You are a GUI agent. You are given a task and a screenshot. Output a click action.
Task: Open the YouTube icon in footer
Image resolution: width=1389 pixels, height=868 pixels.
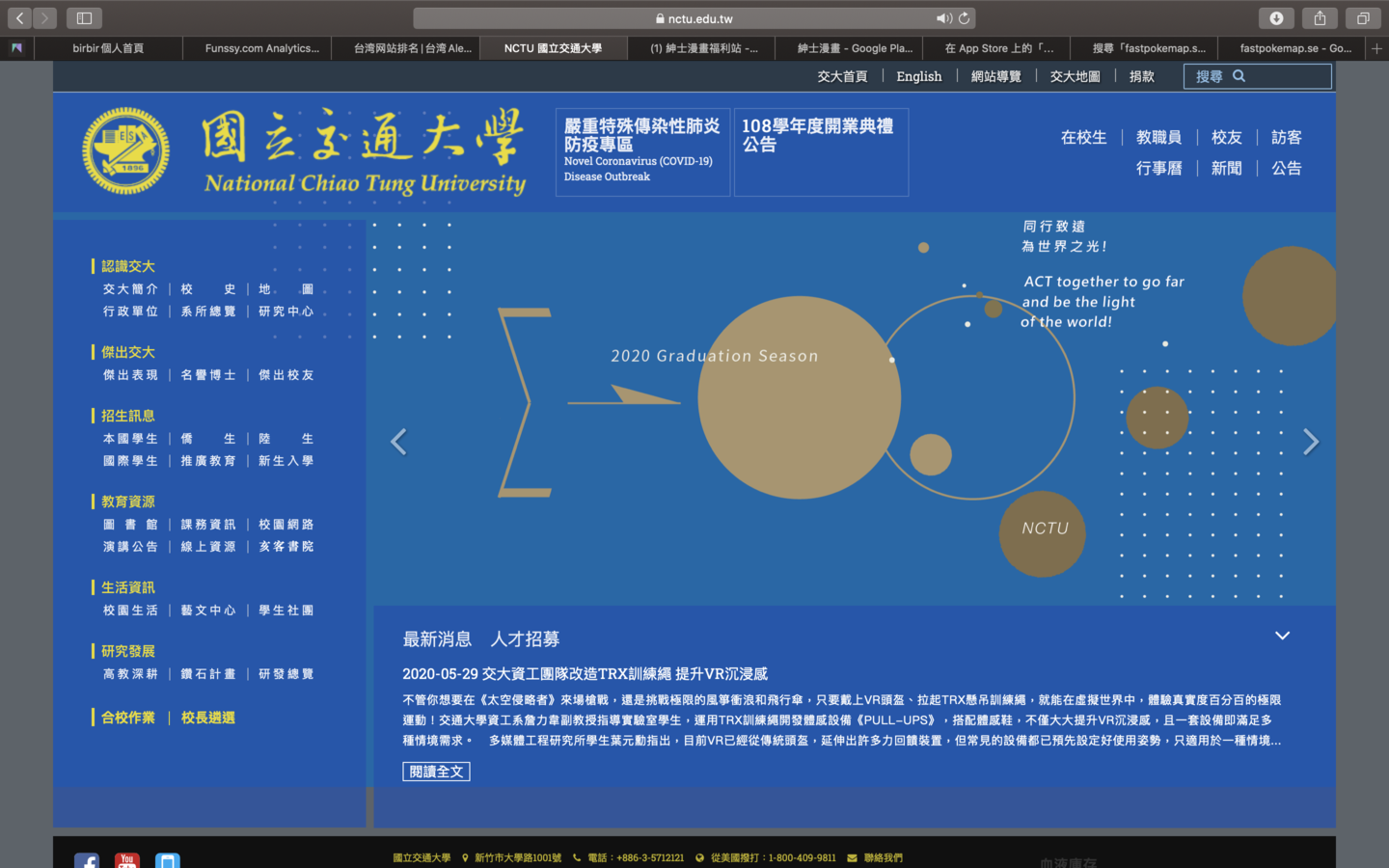pyautogui.click(x=127, y=861)
